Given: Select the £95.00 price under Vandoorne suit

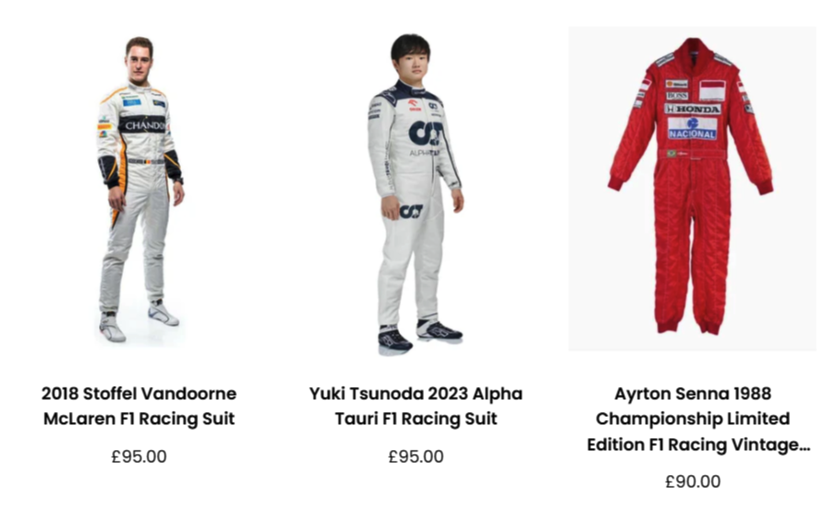Looking at the screenshot, I should point(139,456).
